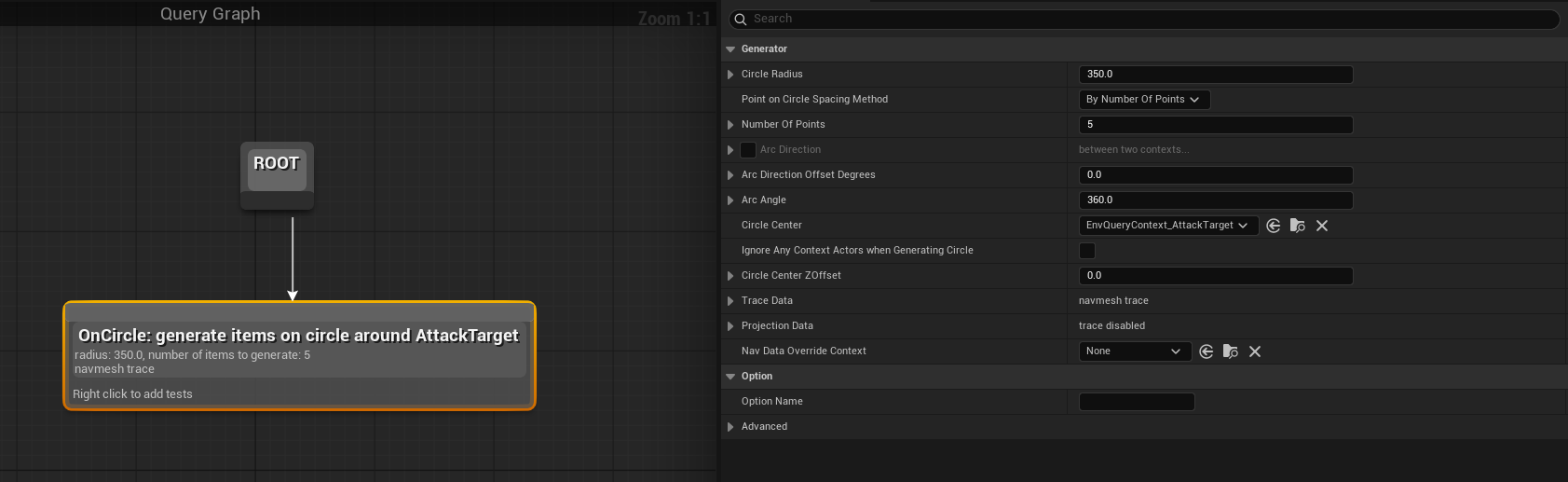Open Point on Circle Spacing Method dropdown
The image size is (1568, 482).
(1144, 100)
